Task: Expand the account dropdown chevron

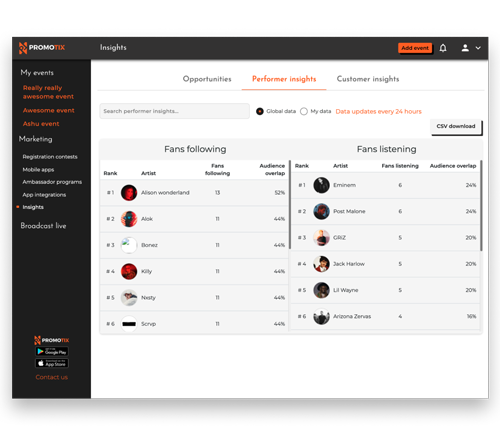Action: [478, 48]
